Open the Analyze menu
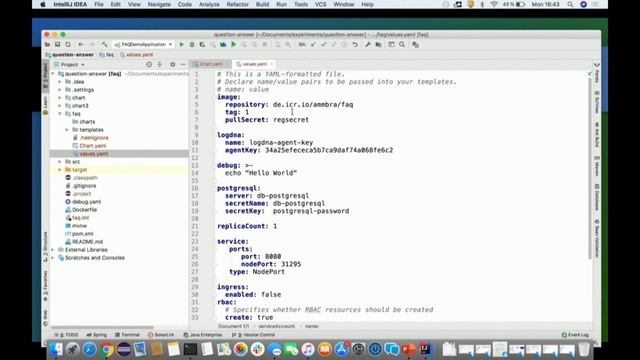 [x=209, y=4]
